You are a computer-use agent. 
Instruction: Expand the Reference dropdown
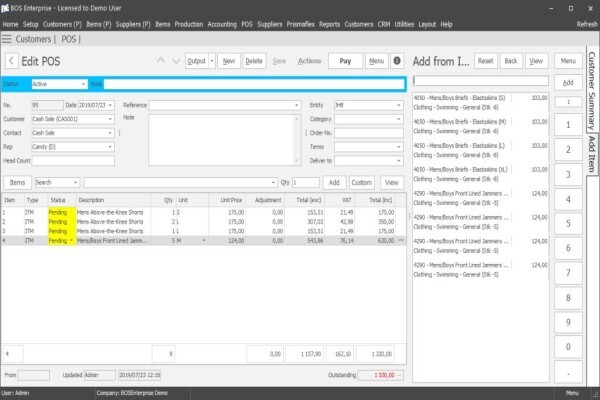coord(297,105)
